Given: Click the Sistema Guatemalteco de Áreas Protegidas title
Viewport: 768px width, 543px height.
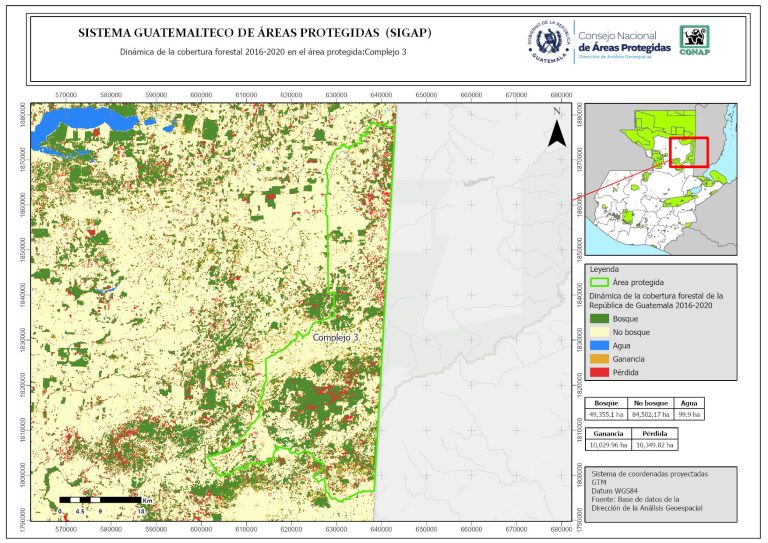Looking at the screenshot, I should tap(255, 32).
